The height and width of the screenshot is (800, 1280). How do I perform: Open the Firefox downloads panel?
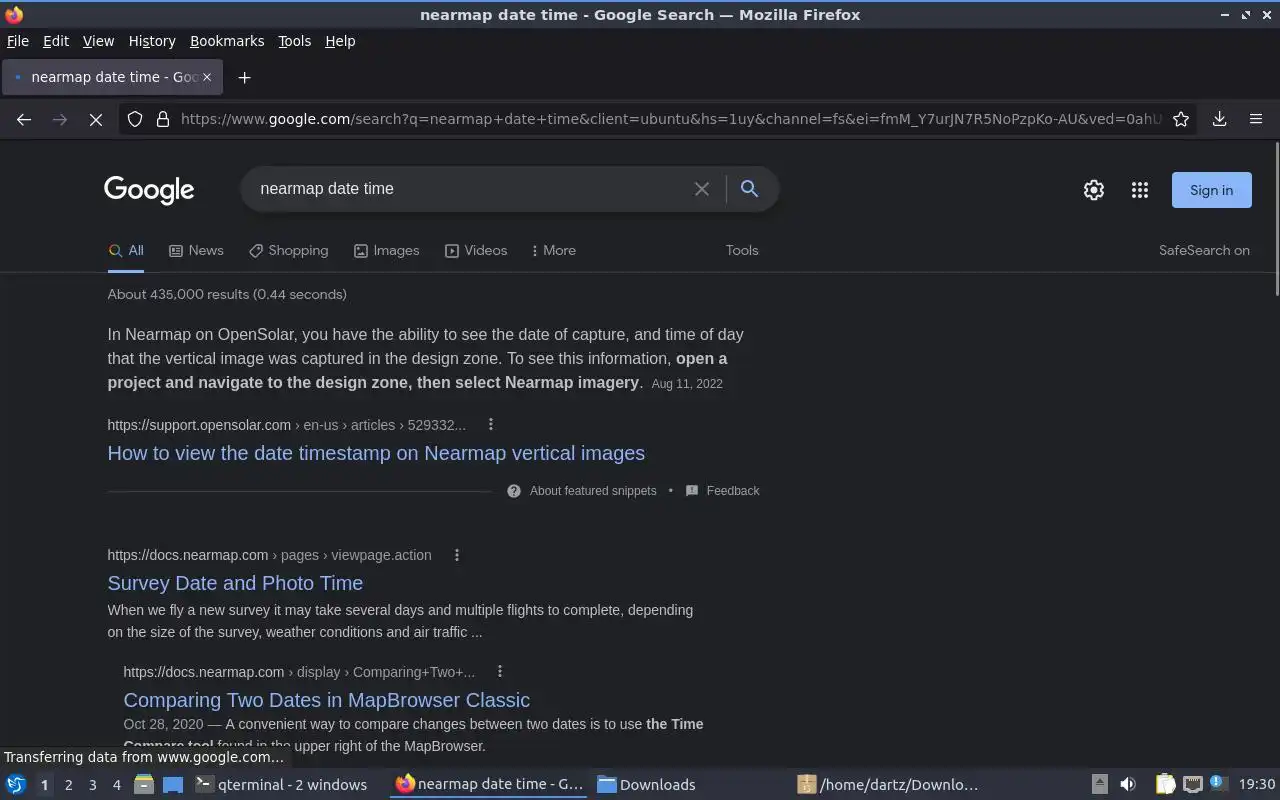(1220, 119)
